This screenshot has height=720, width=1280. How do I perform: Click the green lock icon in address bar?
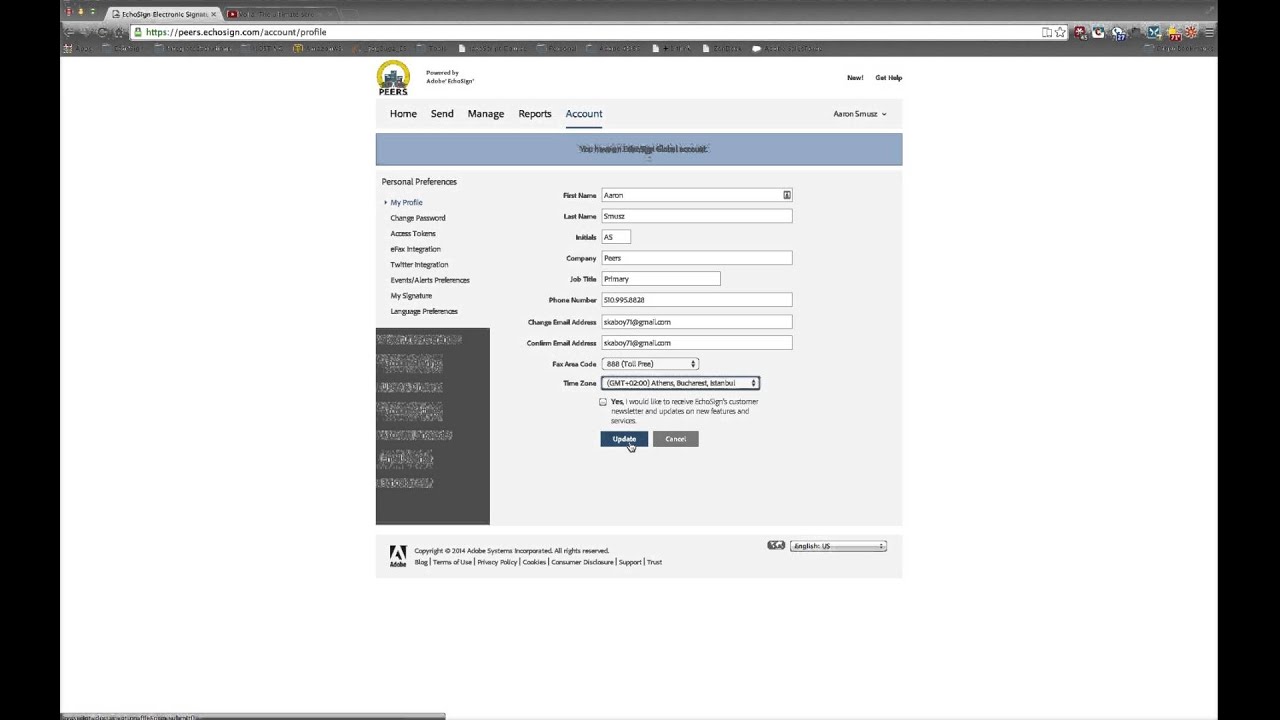point(137,32)
